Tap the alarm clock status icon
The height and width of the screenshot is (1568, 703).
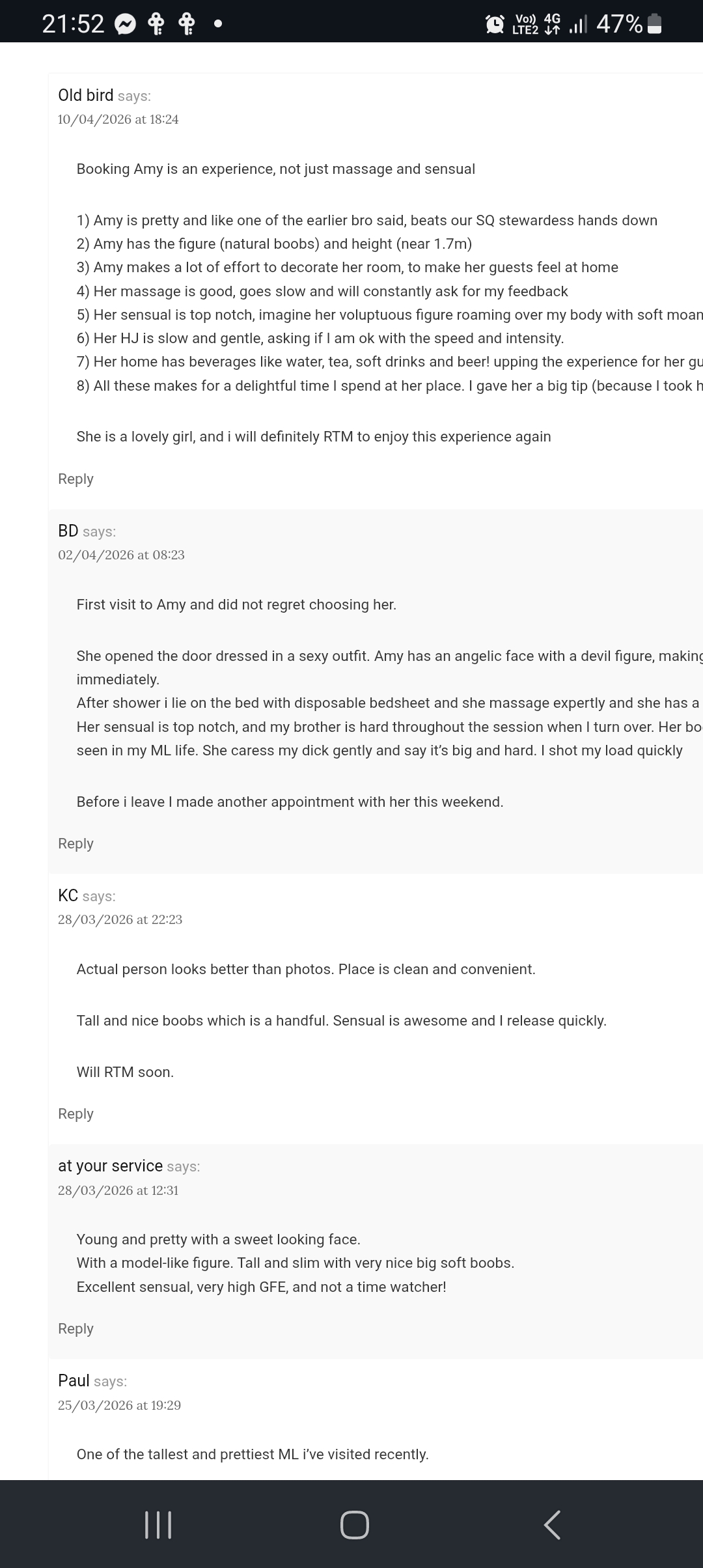click(x=495, y=23)
